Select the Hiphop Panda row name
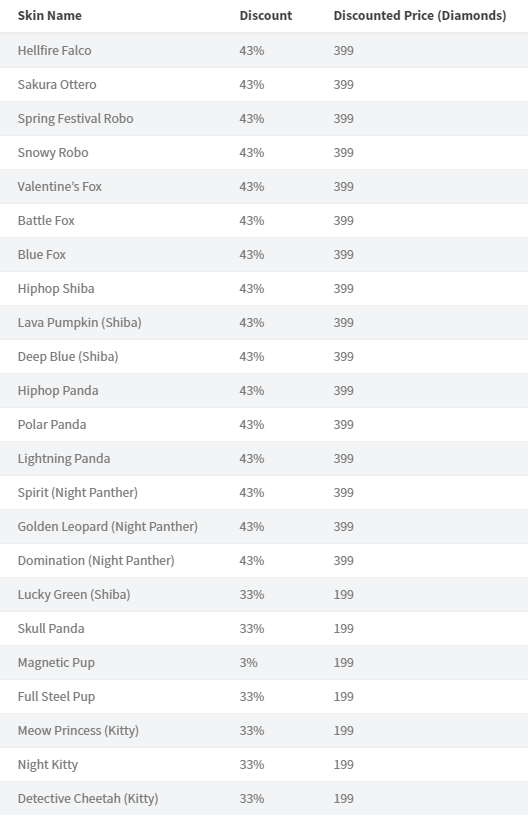 (58, 391)
